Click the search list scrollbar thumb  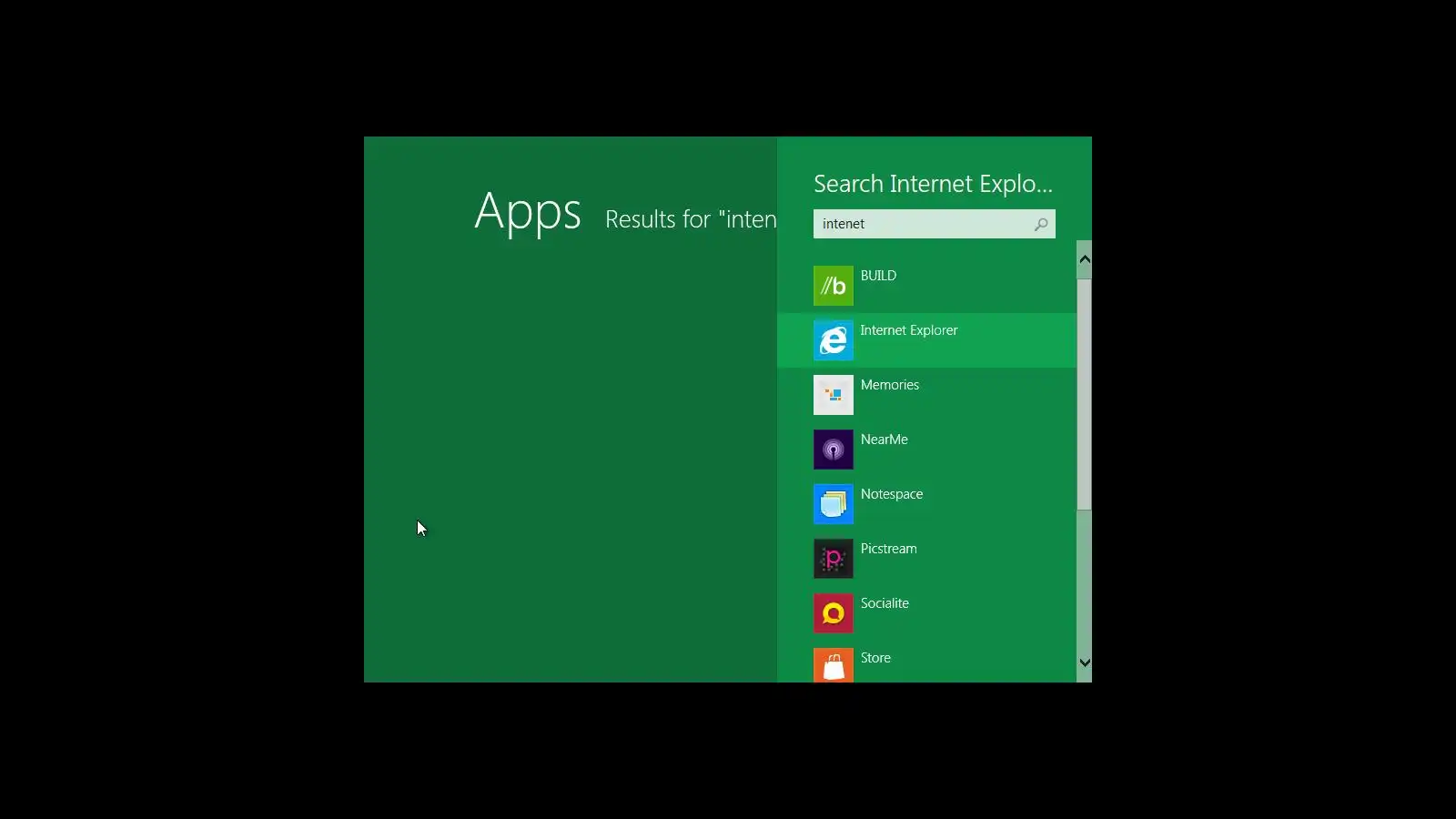click(x=1084, y=394)
